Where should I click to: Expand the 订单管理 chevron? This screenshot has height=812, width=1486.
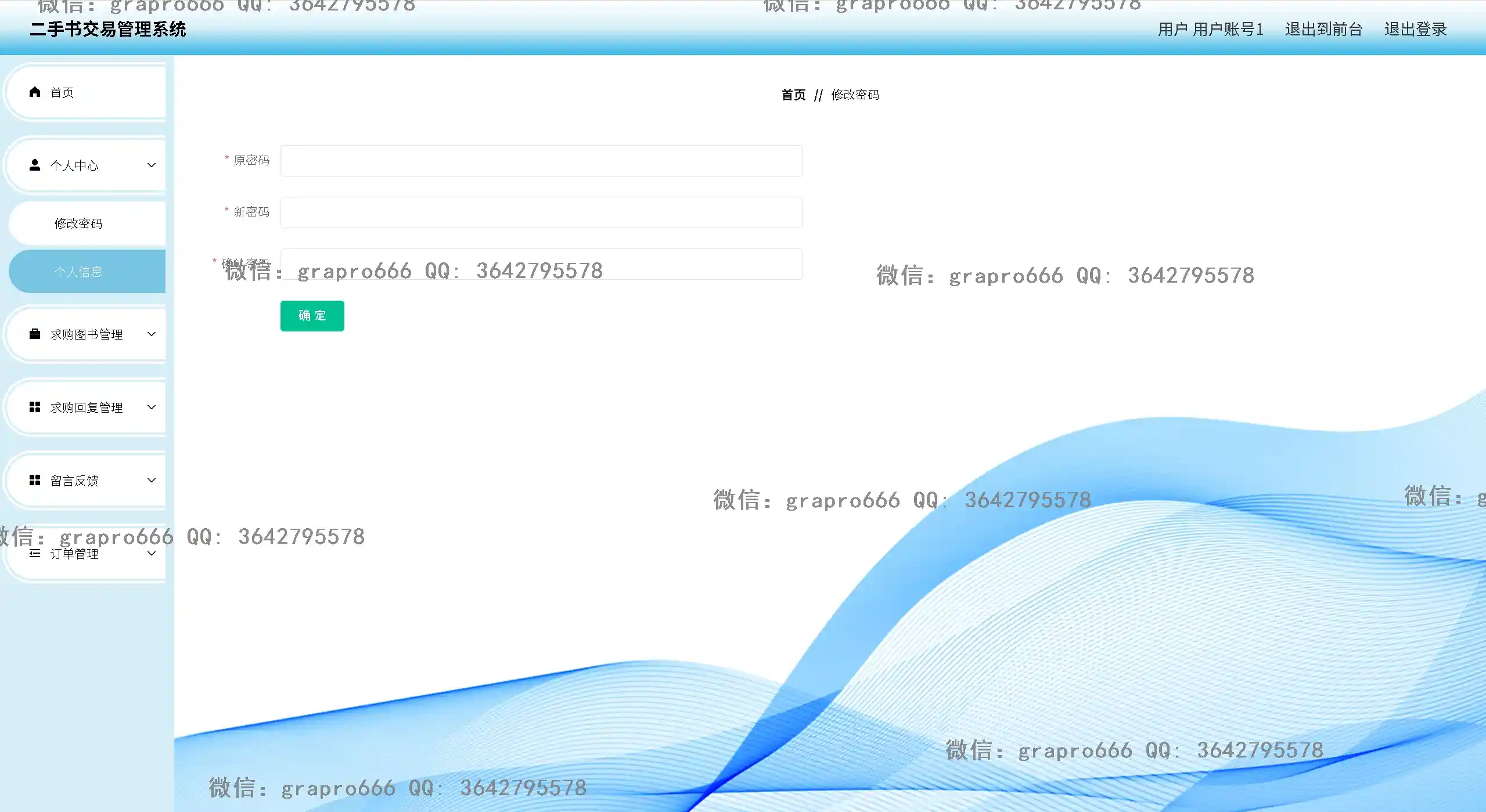152,553
